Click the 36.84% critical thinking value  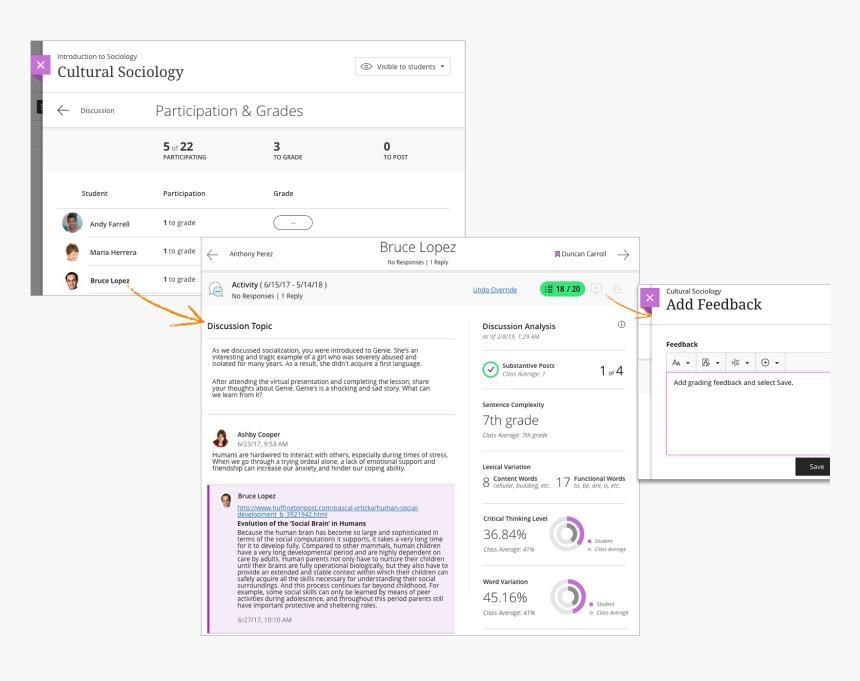505,534
